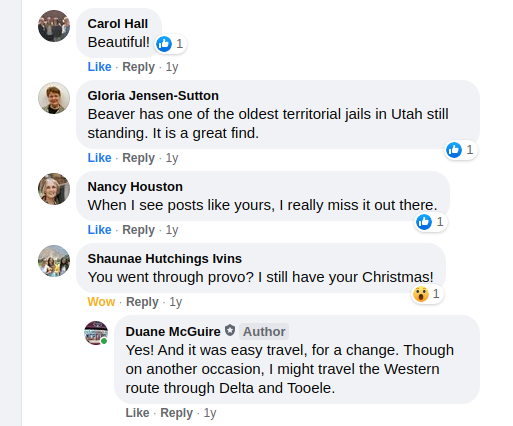Open Carol Hall's profile picture
The height and width of the screenshot is (426, 513).
click(54, 26)
